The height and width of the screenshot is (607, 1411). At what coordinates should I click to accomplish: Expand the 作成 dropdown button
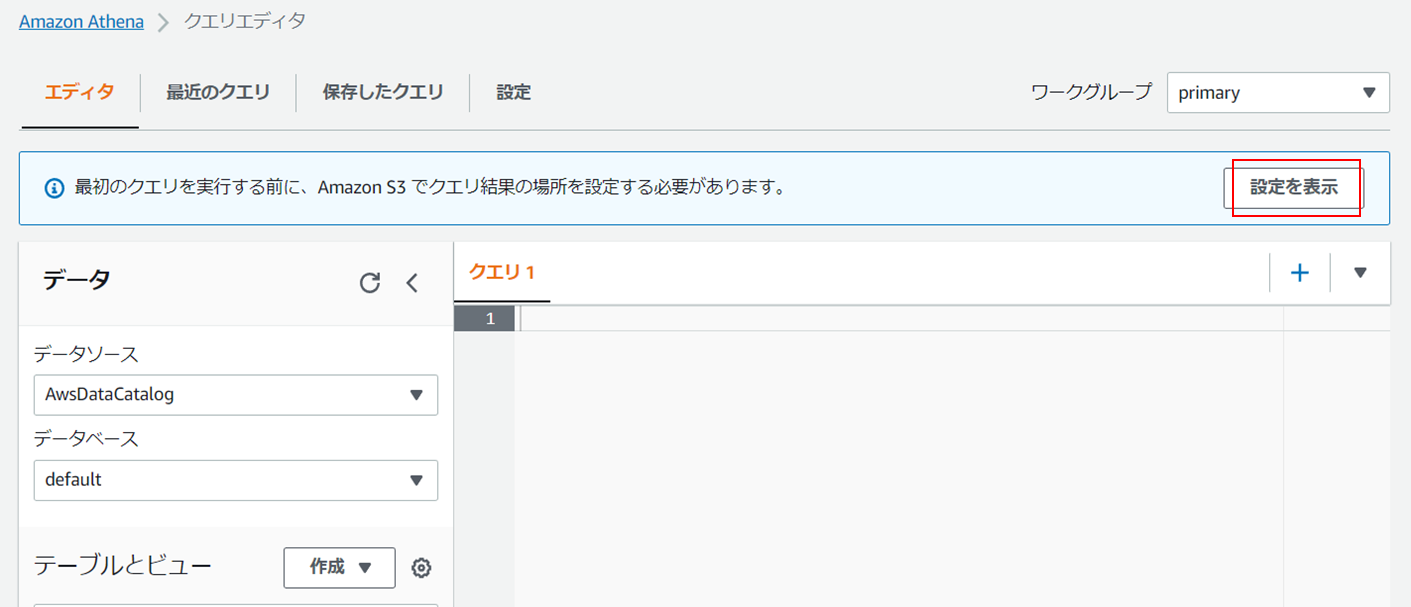[x=339, y=567]
